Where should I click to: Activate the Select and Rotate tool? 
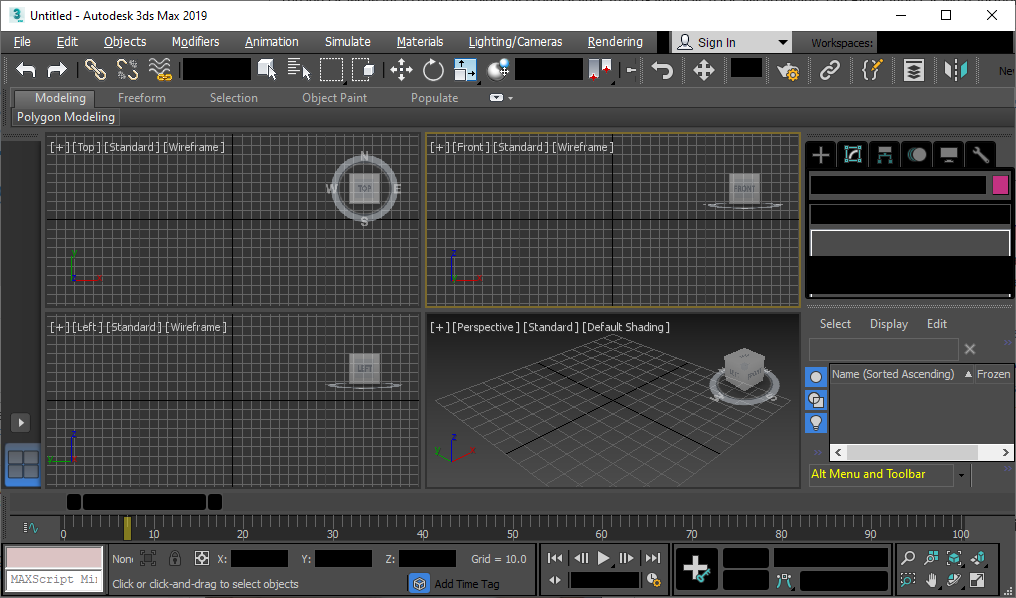[x=433, y=70]
